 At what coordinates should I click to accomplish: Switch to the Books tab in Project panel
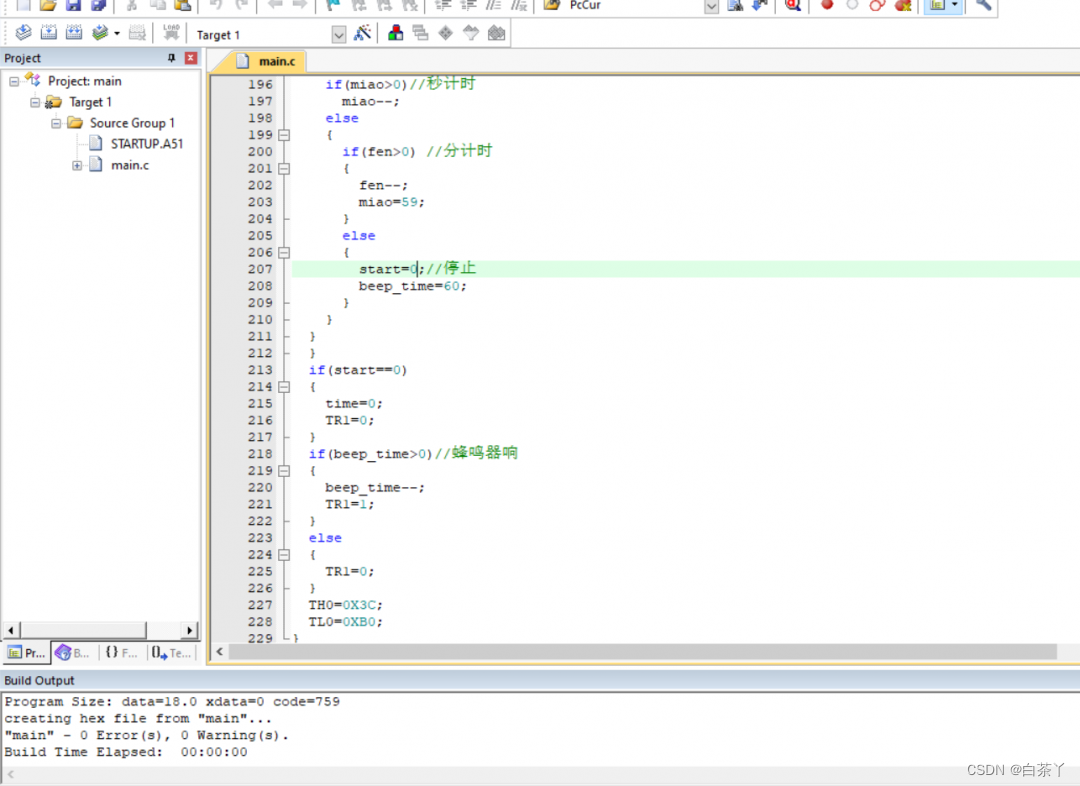coord(73,653)
